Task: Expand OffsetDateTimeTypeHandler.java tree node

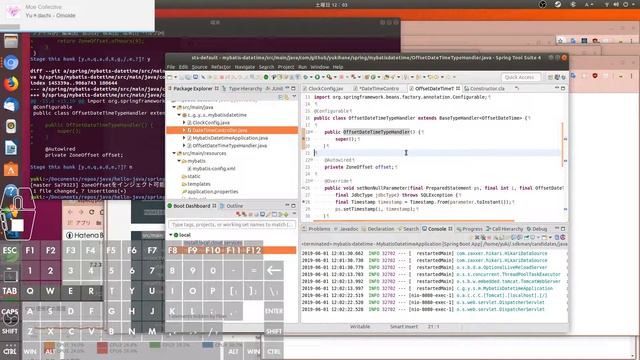Action: point(184,145)
